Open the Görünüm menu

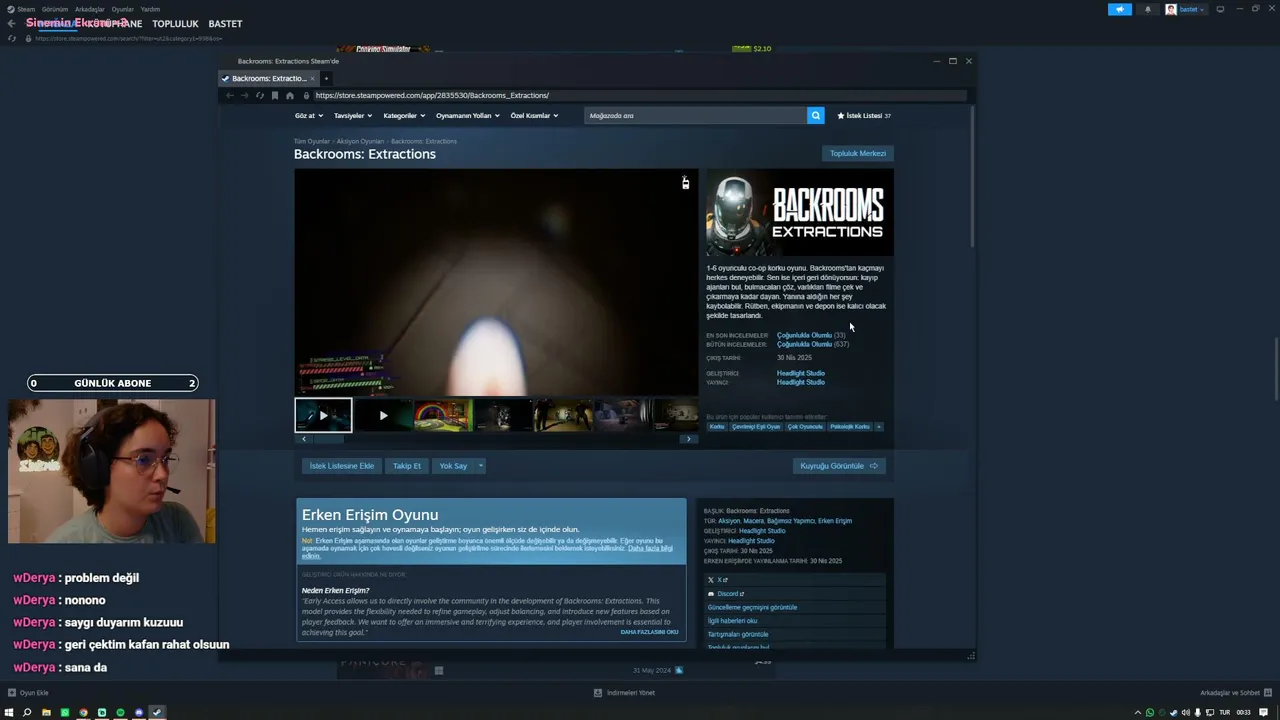(55, 9)
